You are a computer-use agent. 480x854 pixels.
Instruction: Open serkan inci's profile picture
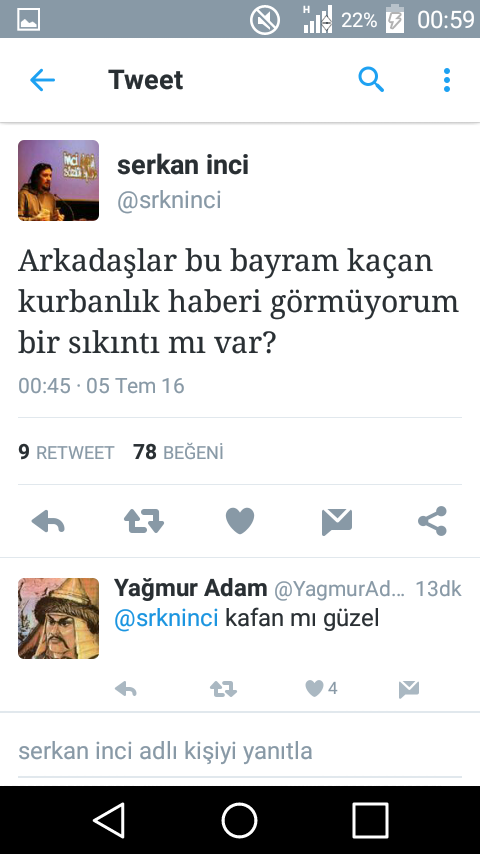(x=58, y=180)
